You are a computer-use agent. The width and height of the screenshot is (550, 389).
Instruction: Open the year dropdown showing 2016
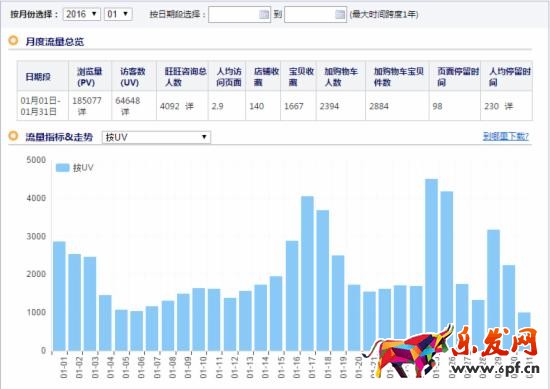point(81,14)
